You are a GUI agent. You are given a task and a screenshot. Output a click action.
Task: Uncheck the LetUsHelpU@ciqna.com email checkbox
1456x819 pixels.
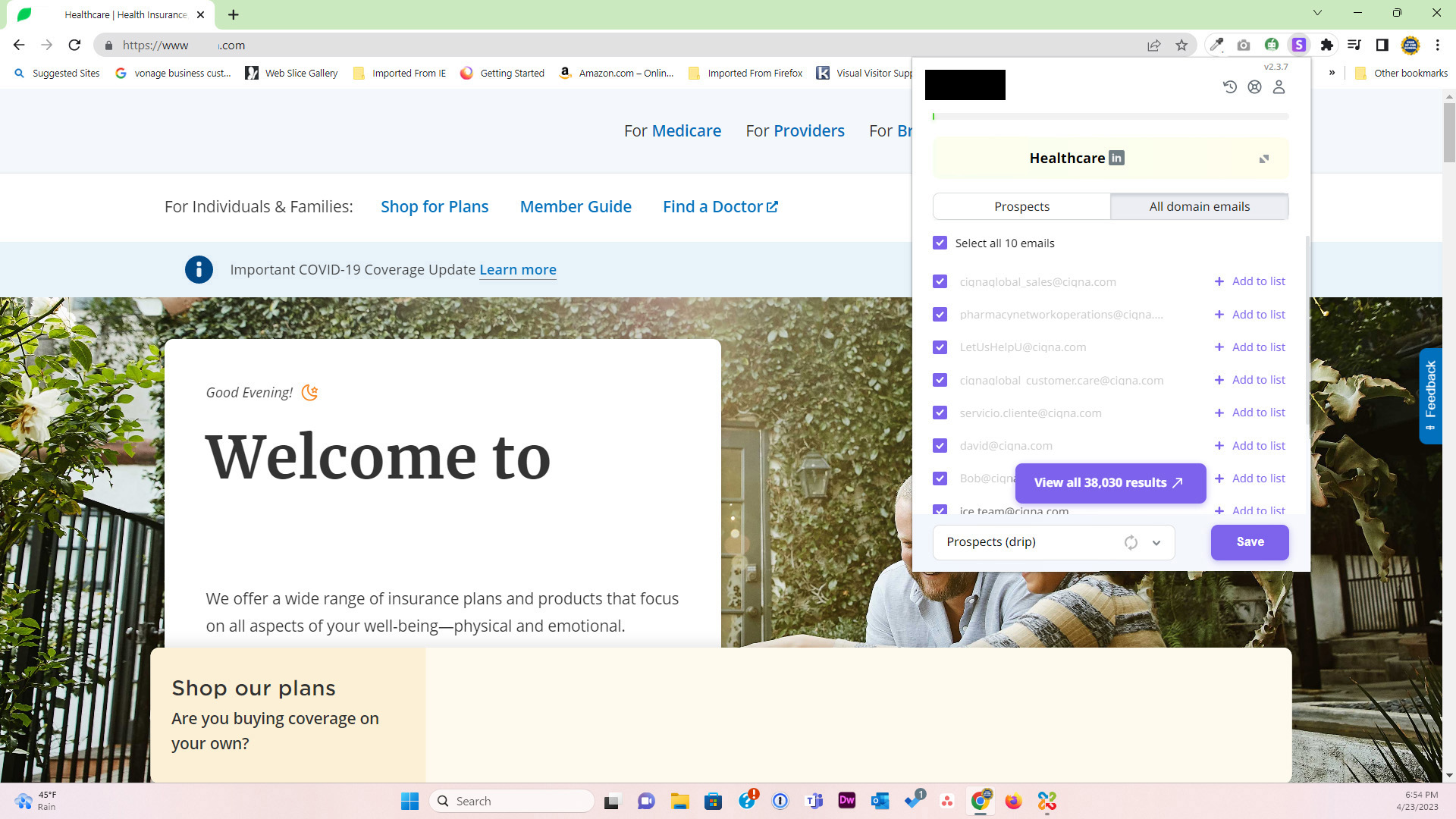(x=940, y=347)
